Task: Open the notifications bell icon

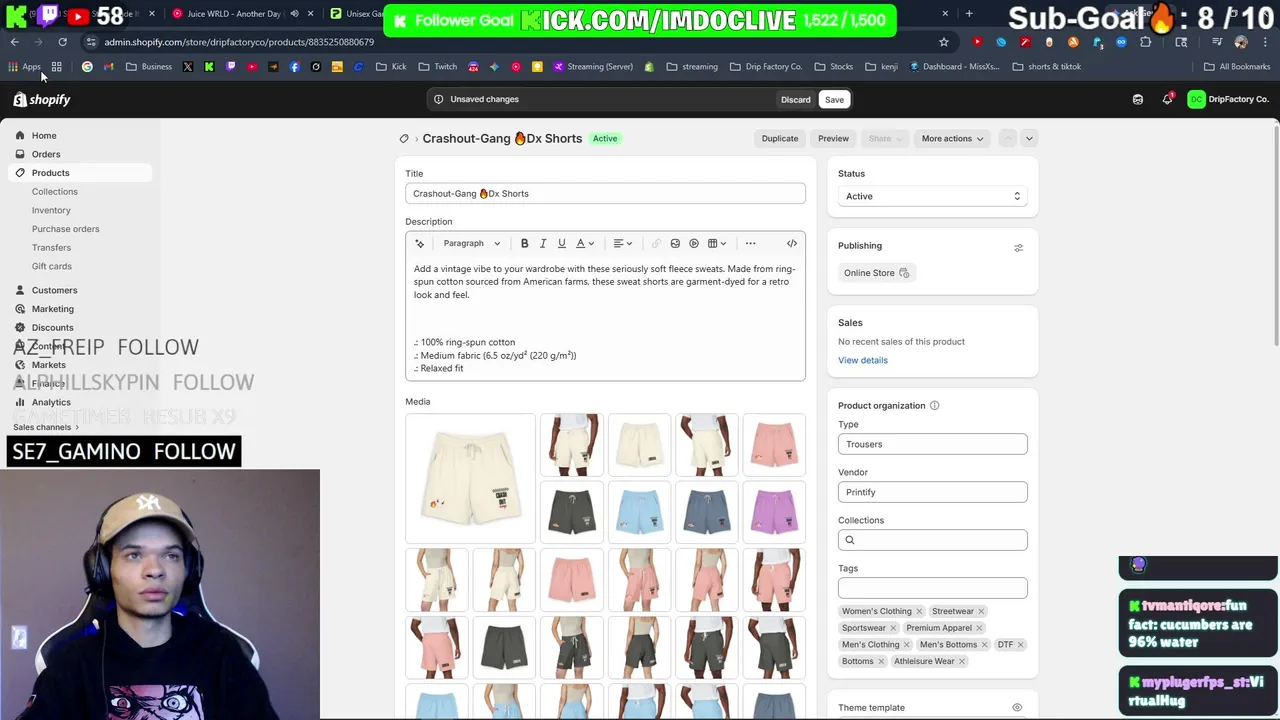Action: click(x=1167, y=99)
